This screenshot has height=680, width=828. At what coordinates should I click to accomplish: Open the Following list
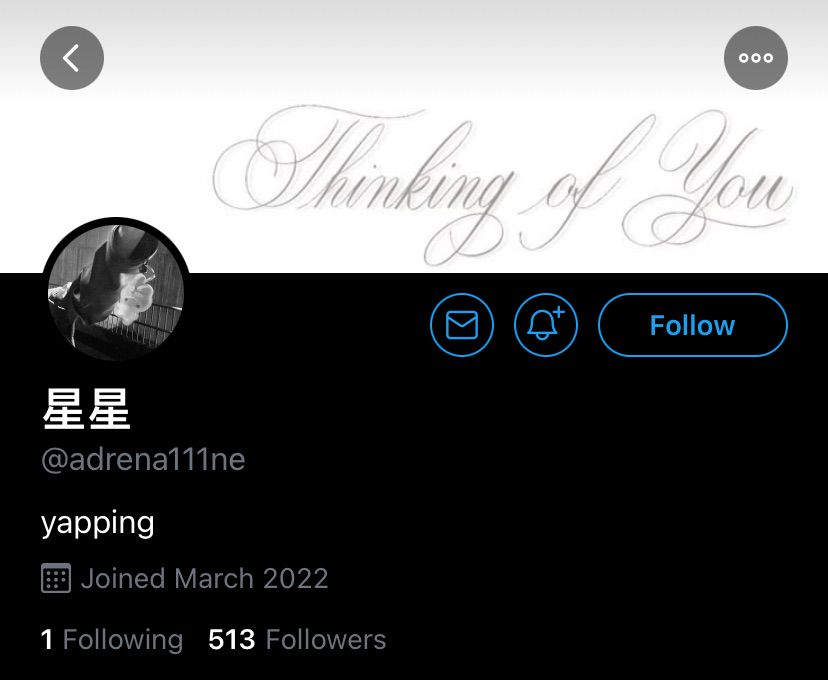112,639
